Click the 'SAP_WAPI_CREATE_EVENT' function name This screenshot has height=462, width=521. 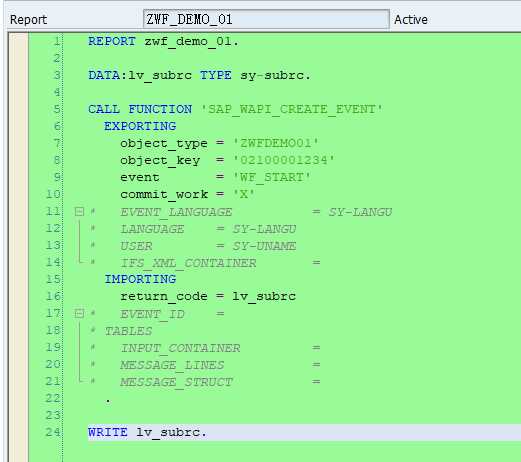point(292,109)
